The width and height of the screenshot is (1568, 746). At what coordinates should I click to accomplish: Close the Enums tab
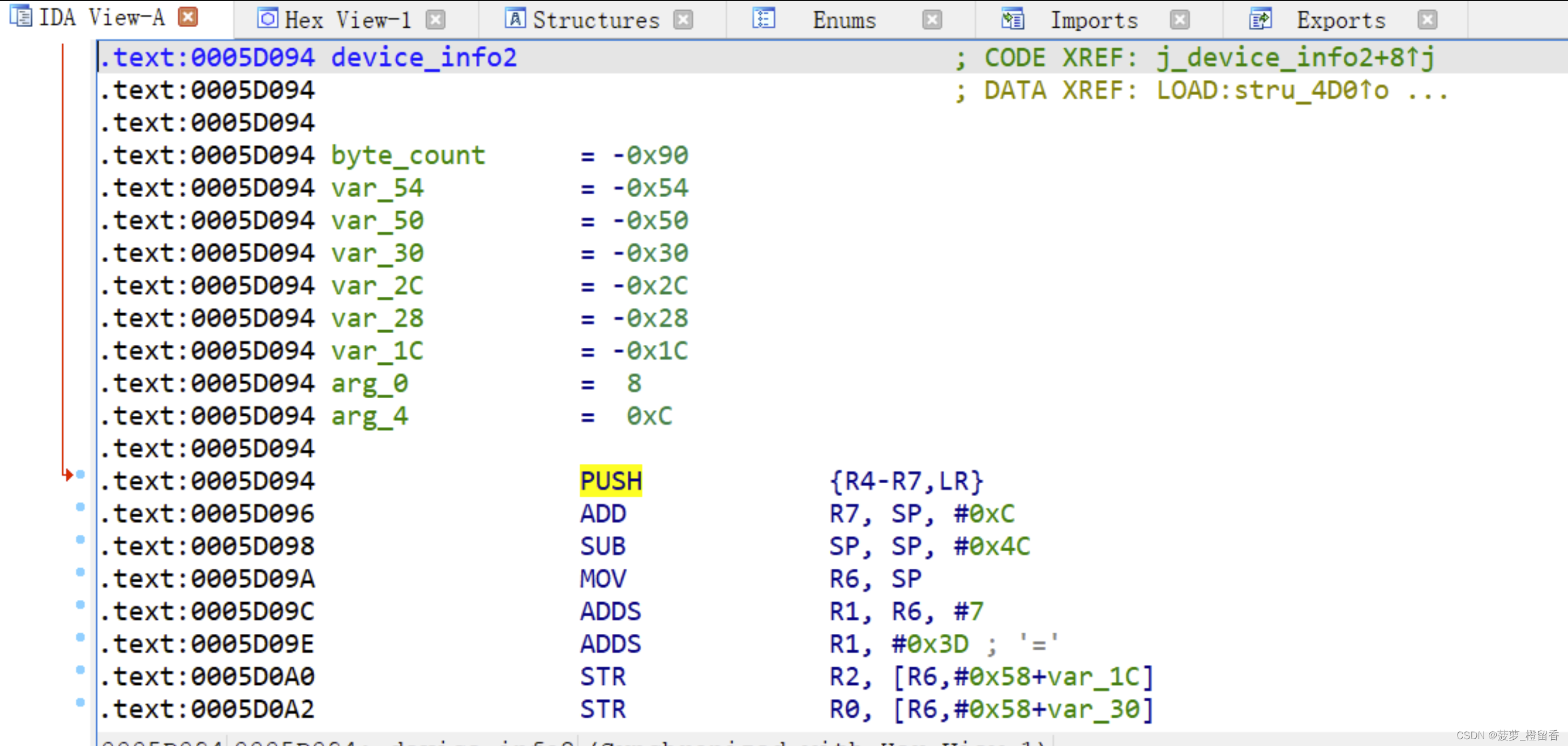[x=931, y=20]
